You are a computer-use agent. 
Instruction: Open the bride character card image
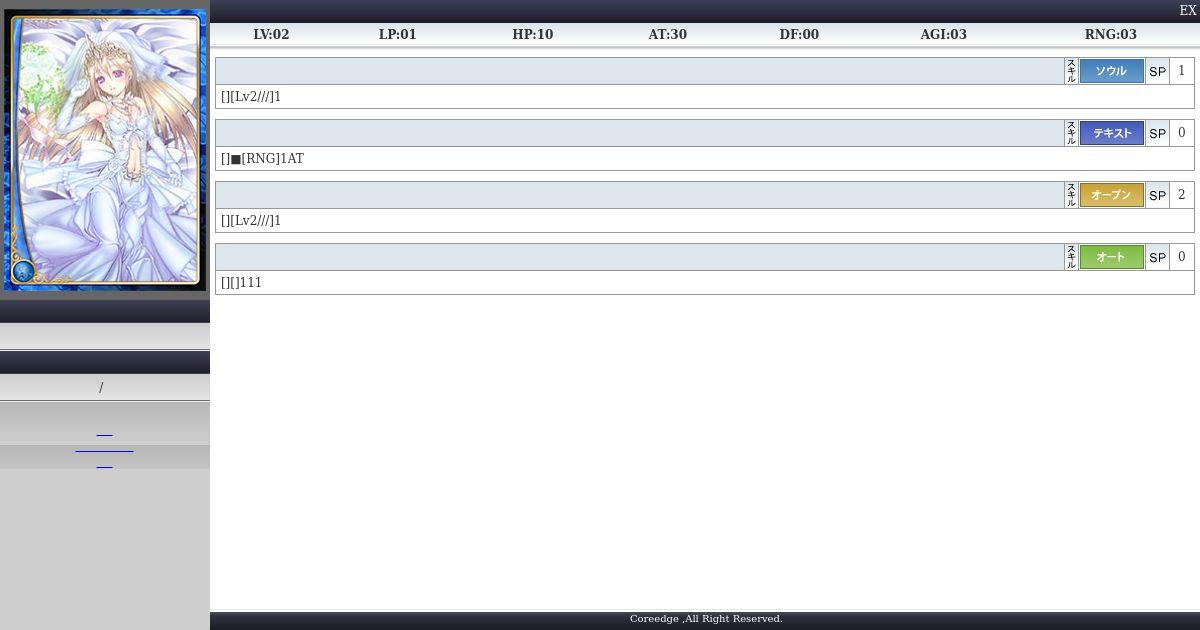pos(105,150)
